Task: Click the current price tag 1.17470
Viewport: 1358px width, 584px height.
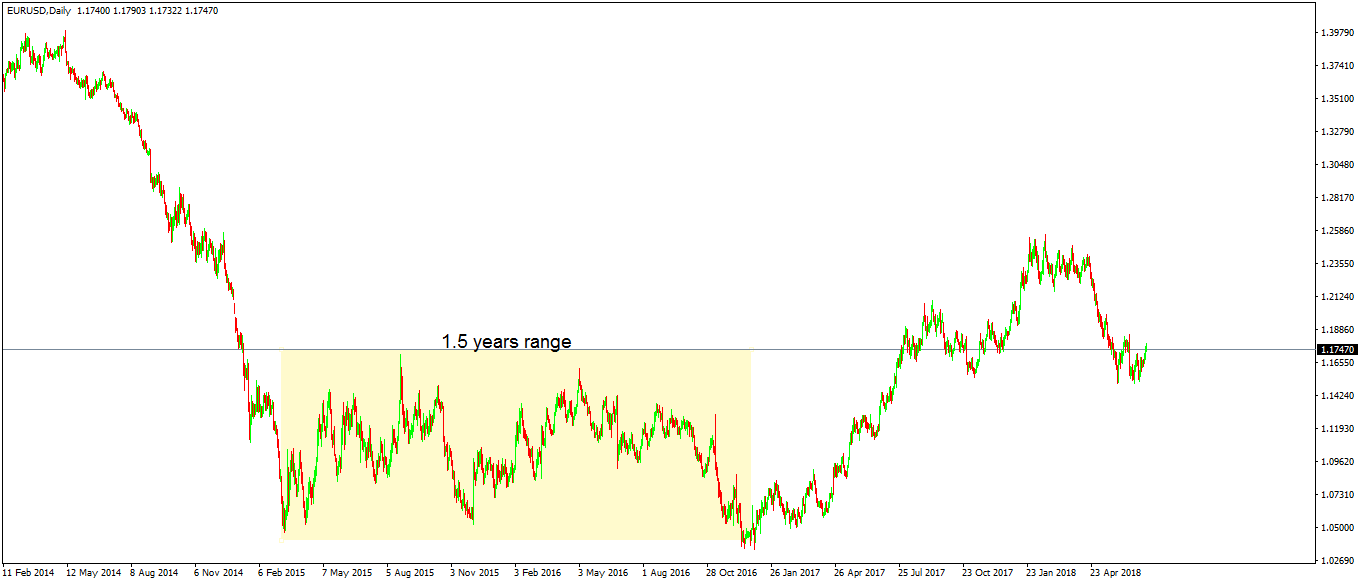Action: (x=1337, y=350)
